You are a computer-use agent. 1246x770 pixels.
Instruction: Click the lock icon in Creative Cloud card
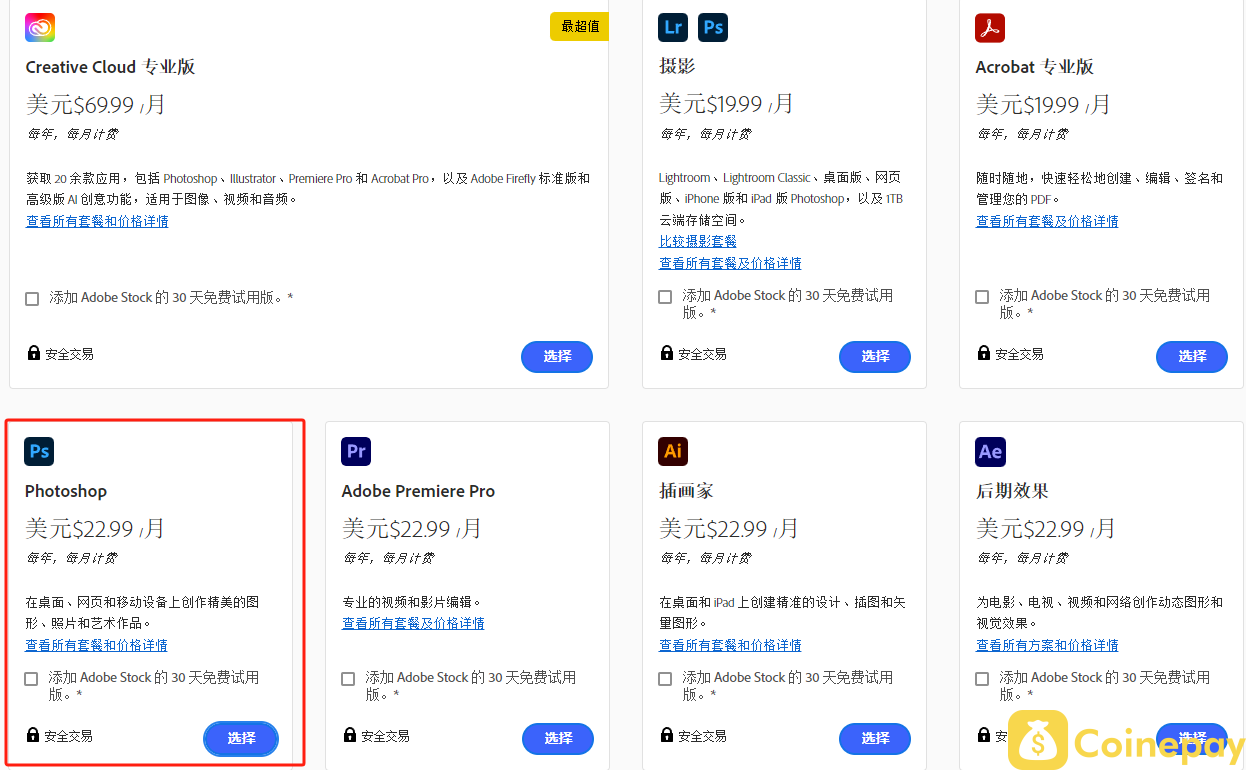pos(34,353)
